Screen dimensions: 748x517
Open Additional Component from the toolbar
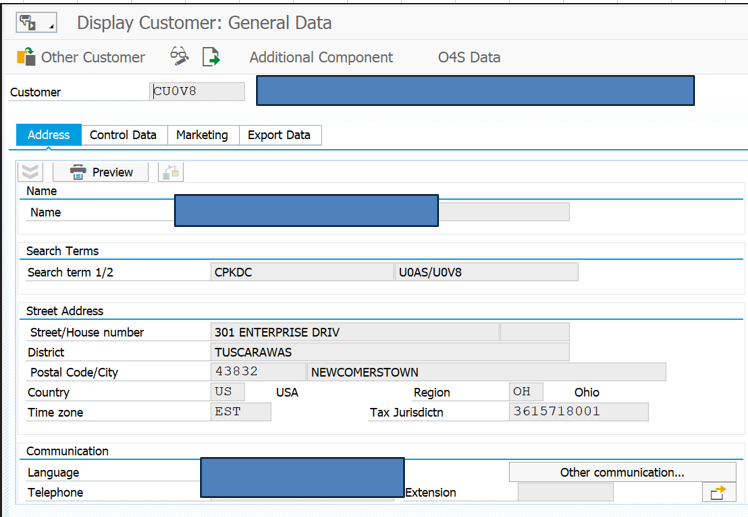[x=321, y=57]
